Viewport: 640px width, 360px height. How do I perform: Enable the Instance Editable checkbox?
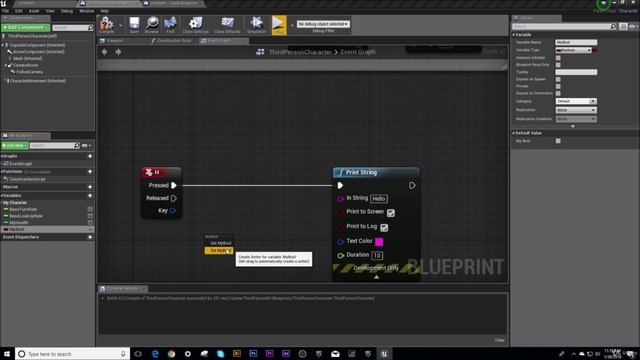point(558,58)
